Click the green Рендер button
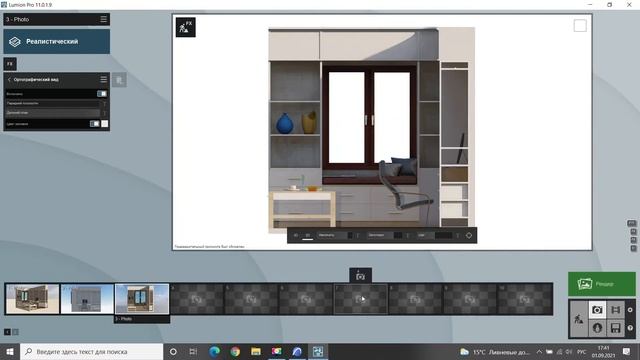 [602, 284]
